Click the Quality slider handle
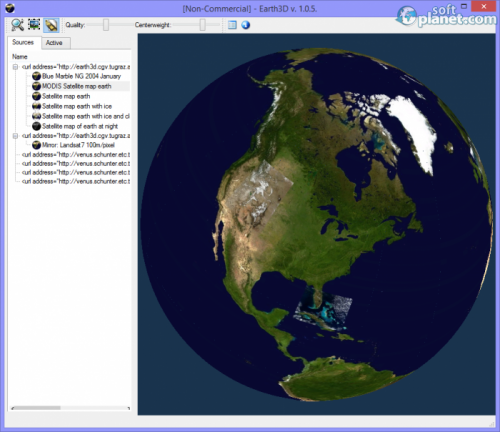 [x=106, y=25]
